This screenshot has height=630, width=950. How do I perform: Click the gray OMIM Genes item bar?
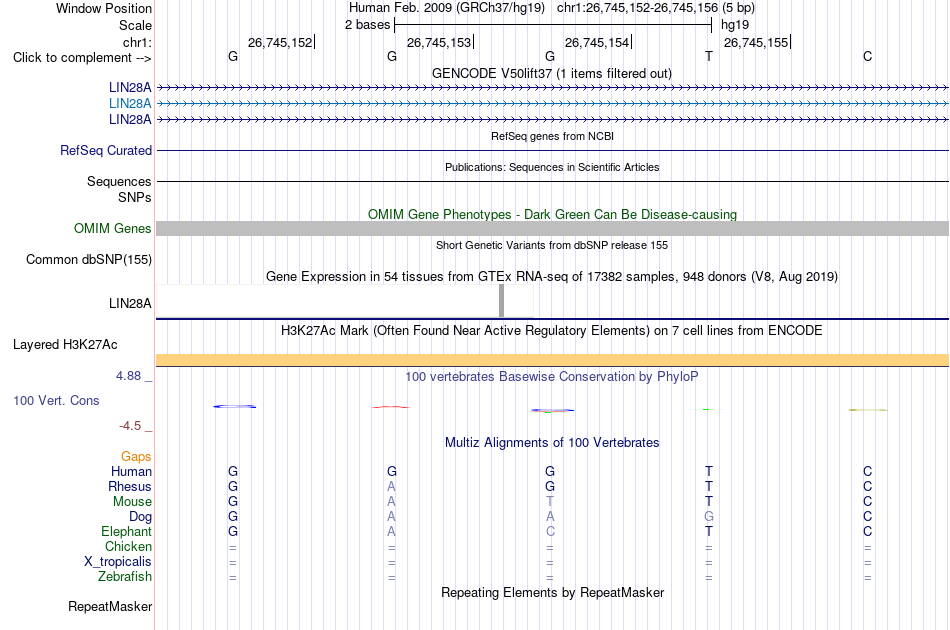(x=552, y=228)
